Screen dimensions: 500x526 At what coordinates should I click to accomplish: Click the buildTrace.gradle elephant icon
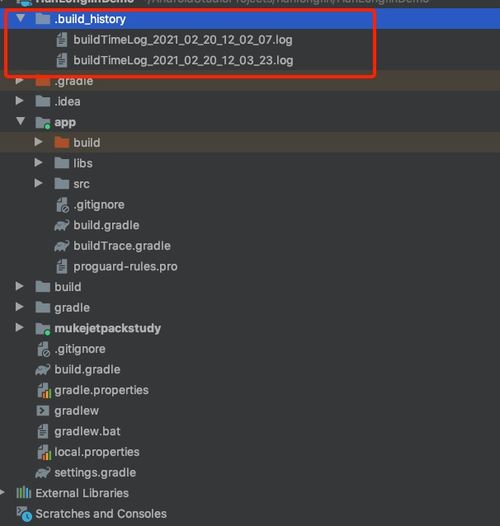click(62, 246)
